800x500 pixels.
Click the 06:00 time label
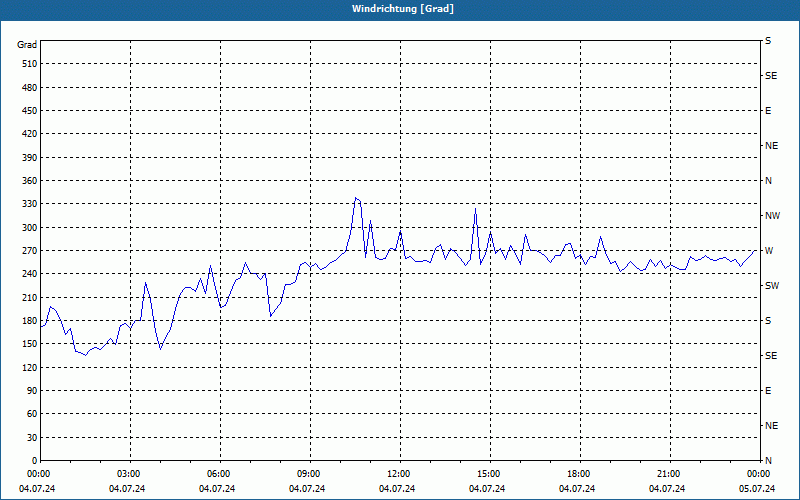point(220,474)
